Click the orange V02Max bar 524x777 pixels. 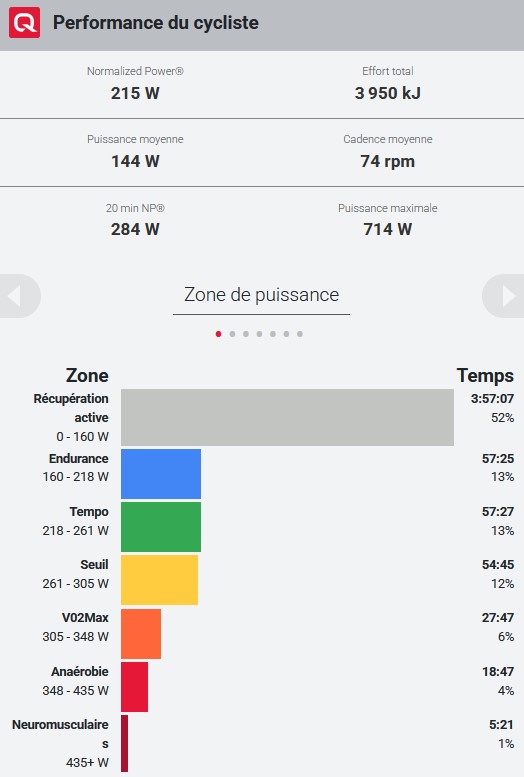(x=141, y=634)
